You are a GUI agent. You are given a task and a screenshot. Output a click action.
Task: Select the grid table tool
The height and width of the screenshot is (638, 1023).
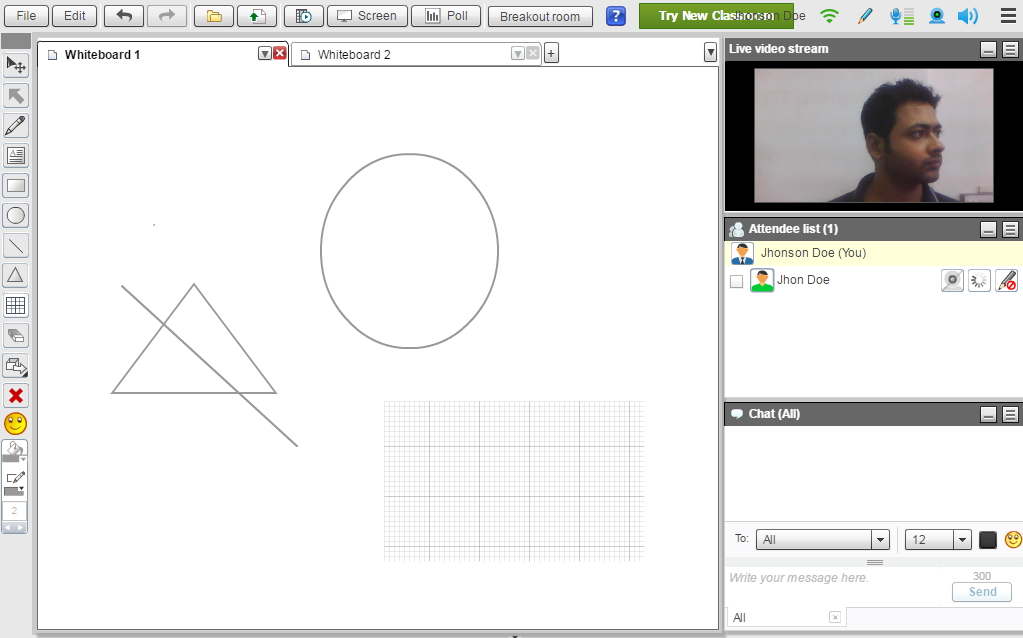pos(16,306)
